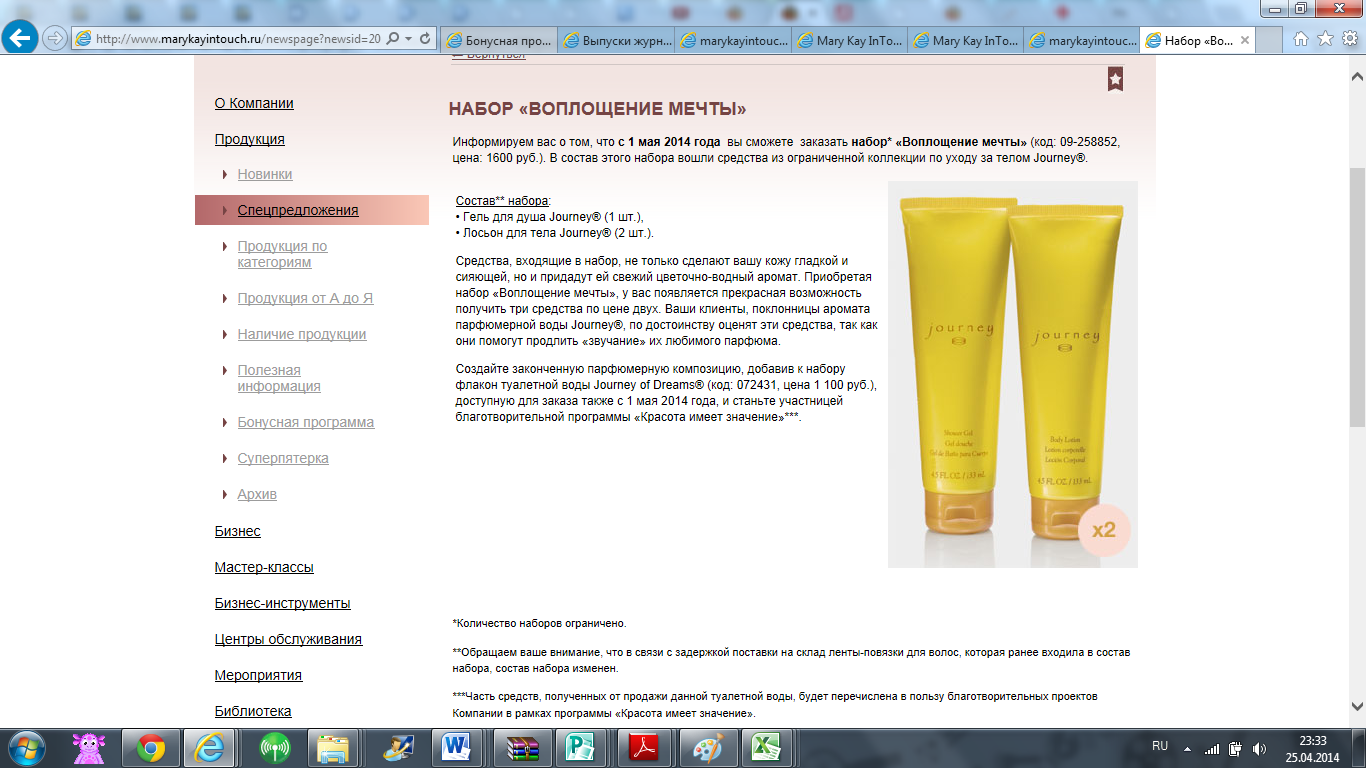Viewport: 1366px width, 768px height.
Task: Open the «Мероприятия» section link
Action: coord(258,675)
